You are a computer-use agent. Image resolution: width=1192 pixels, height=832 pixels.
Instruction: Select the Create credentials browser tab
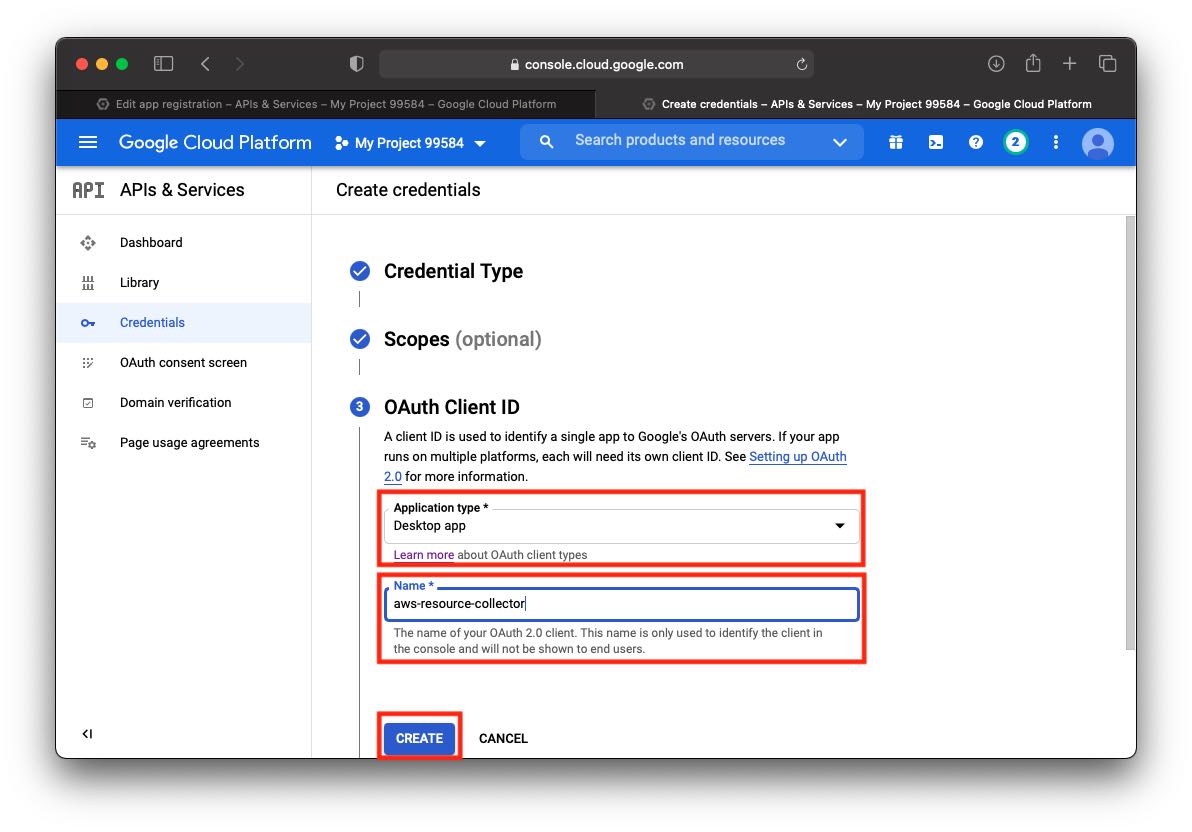coord(866,104)
